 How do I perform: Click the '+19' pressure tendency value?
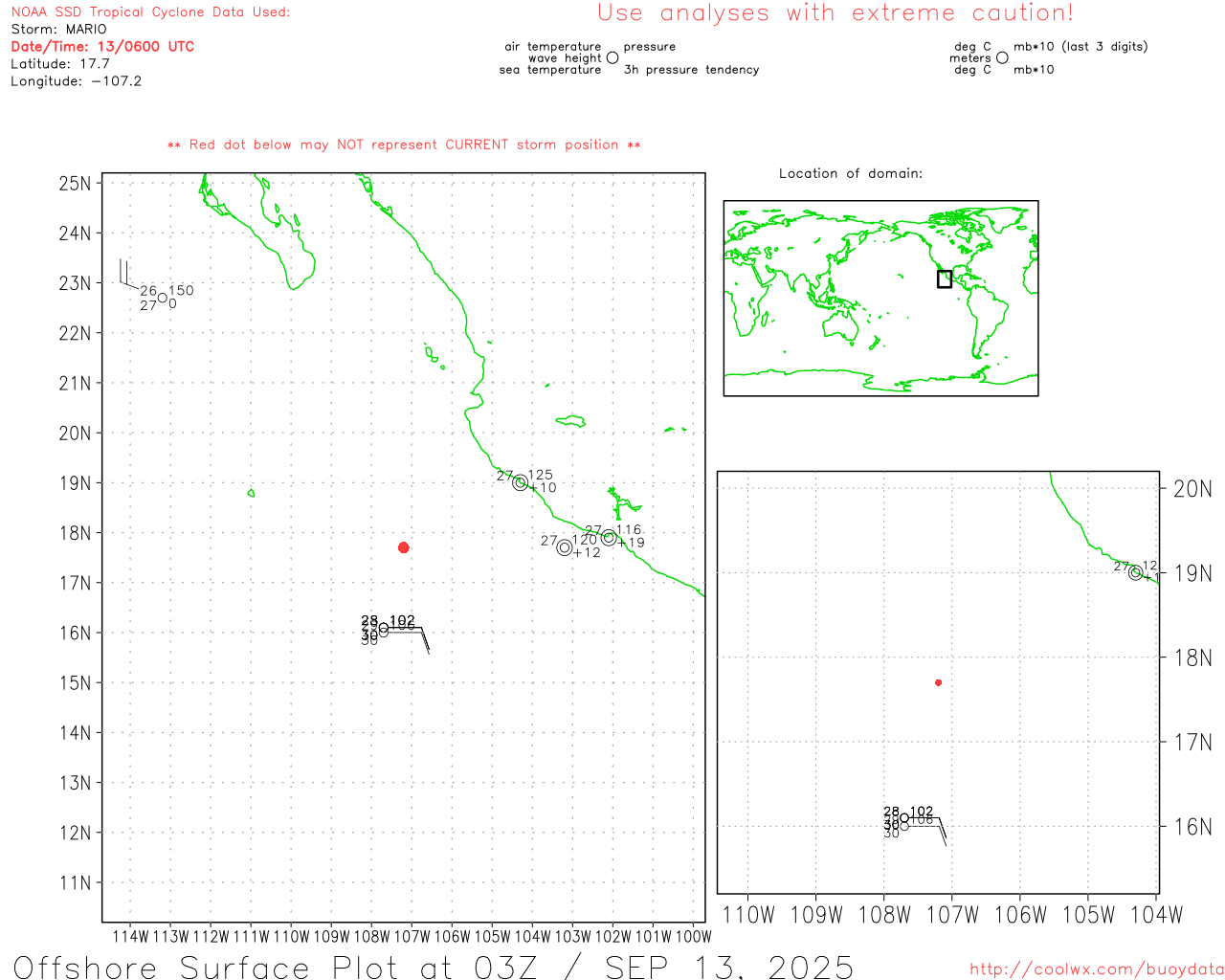click(631, 543)
